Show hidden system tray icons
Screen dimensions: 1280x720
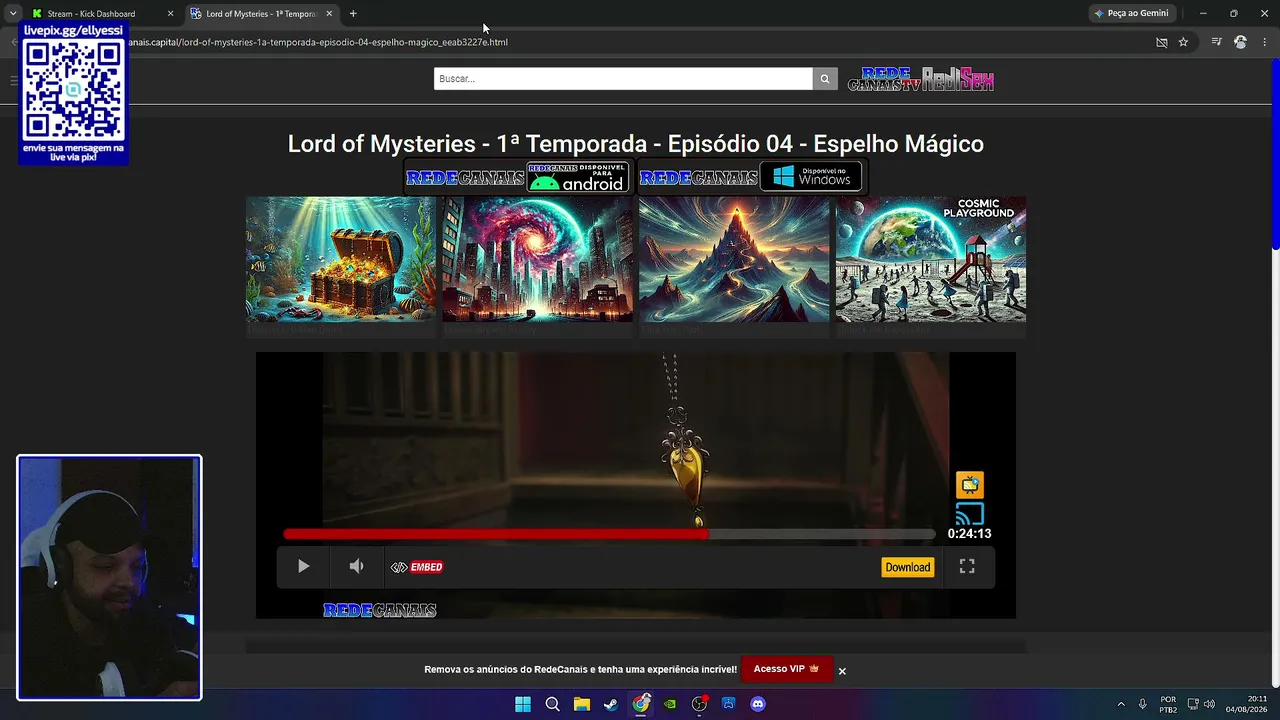click(x=1121, y=704)
